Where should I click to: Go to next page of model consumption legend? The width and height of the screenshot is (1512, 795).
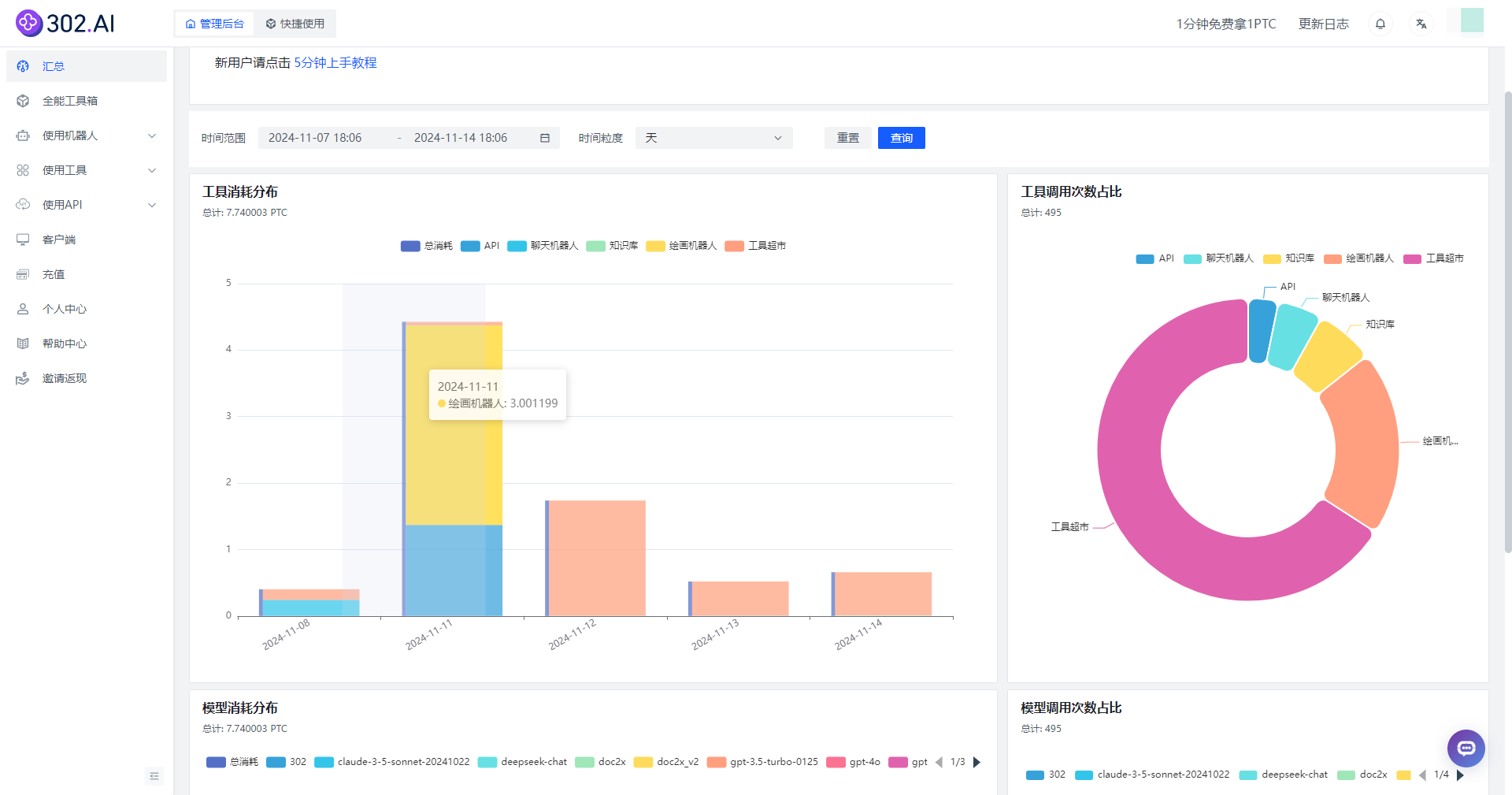tap(976, 762)
